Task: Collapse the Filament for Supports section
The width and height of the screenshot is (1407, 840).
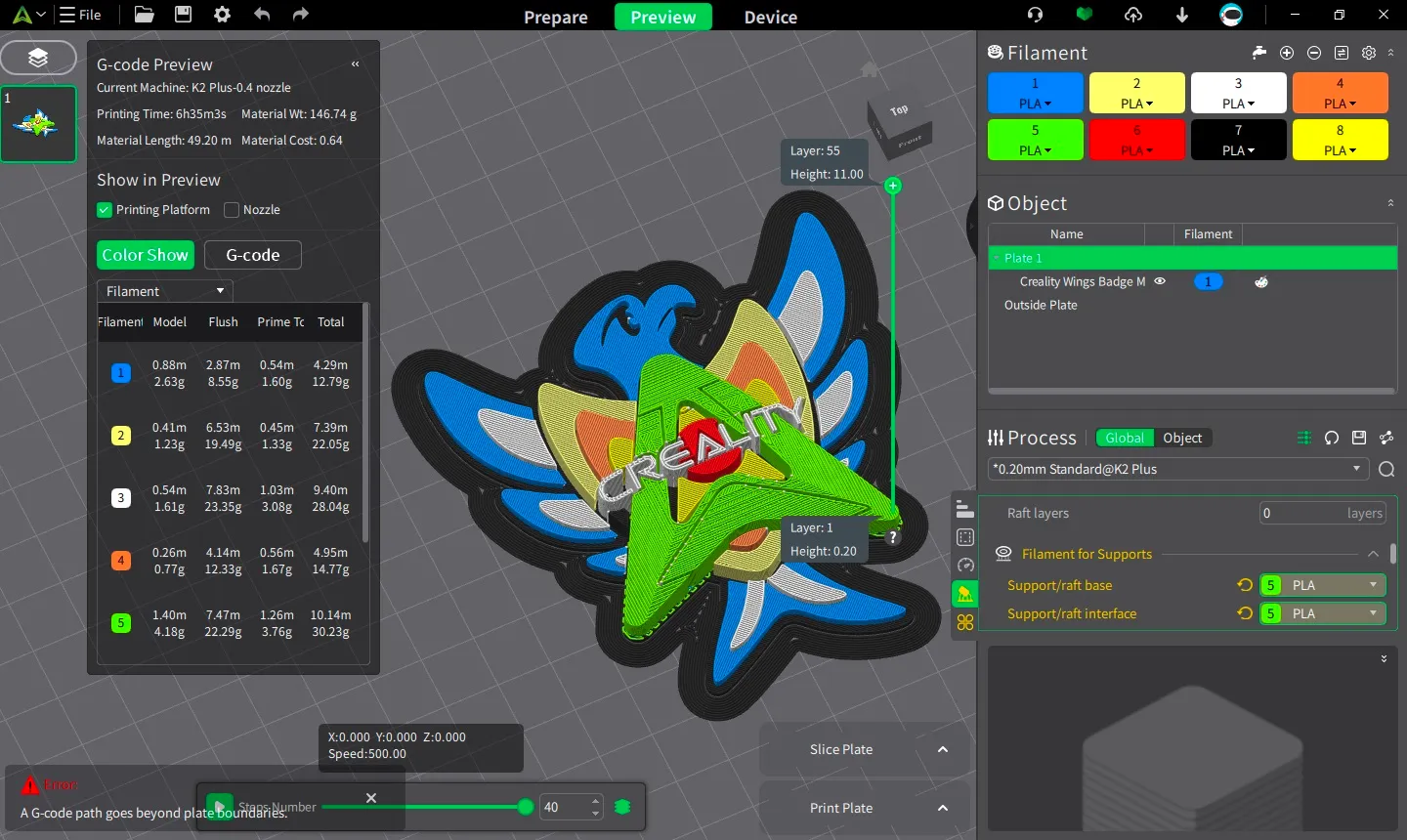Action: [1373, 554]
